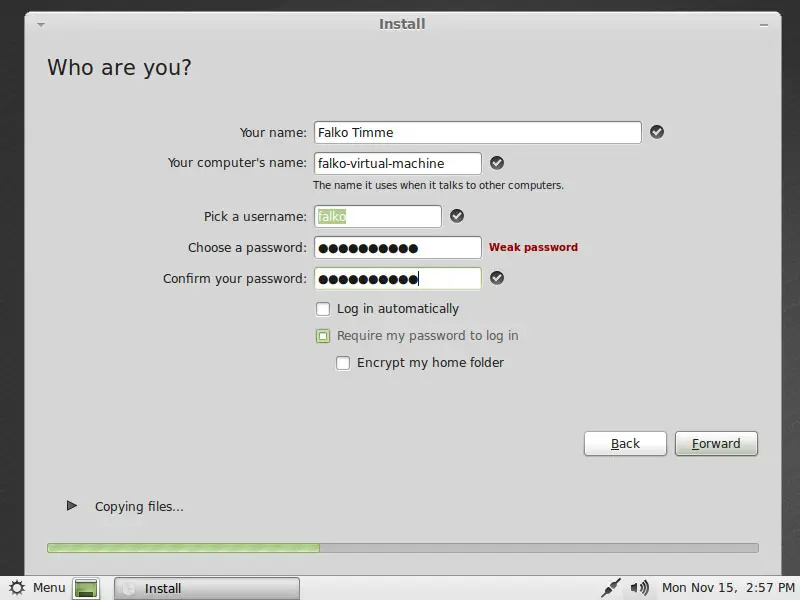Focus the computer's name input field
Viewport: 800px width, 600px height.
click(397, 163)
